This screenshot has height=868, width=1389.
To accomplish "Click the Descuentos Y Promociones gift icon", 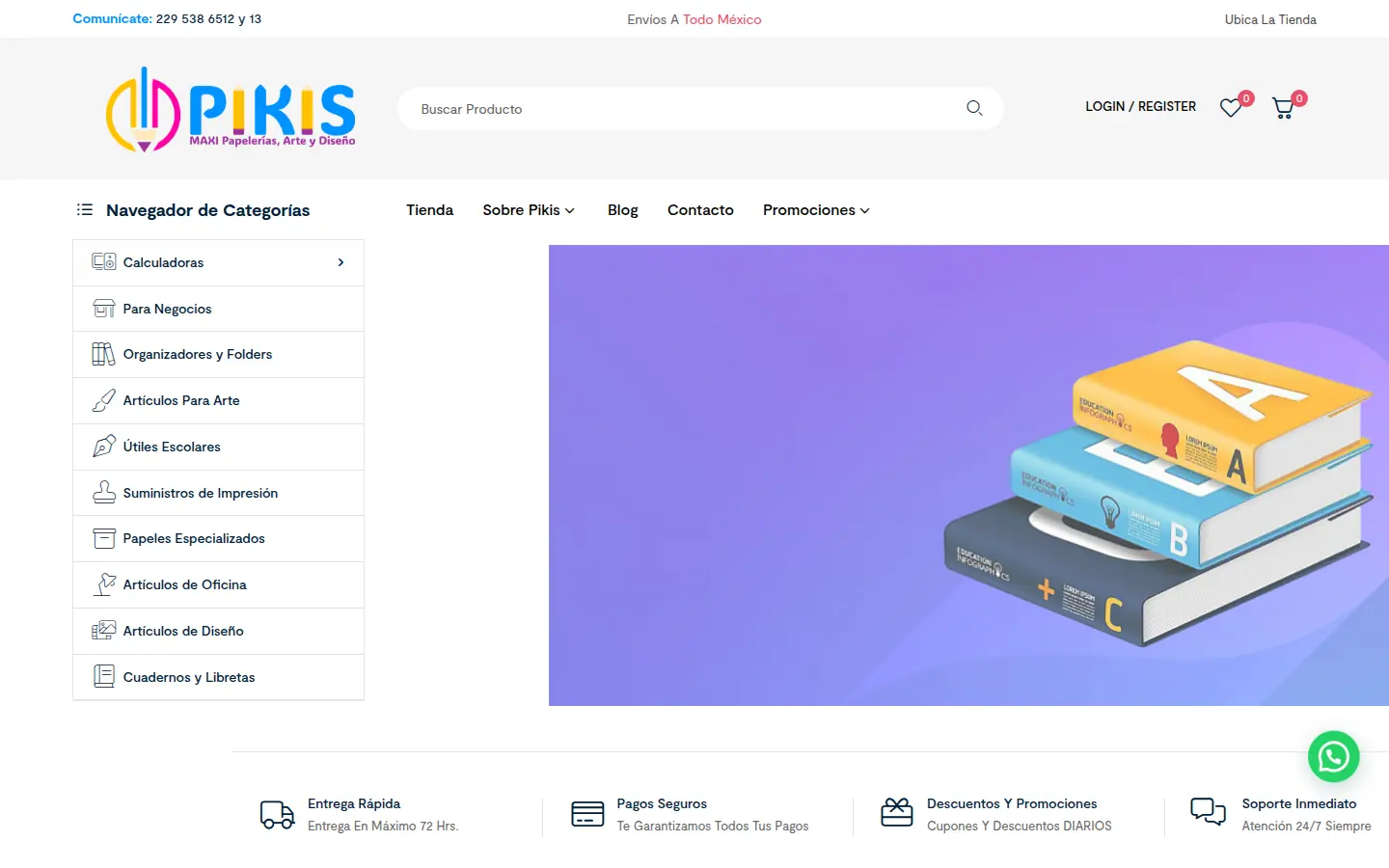I will click(897, 813).
